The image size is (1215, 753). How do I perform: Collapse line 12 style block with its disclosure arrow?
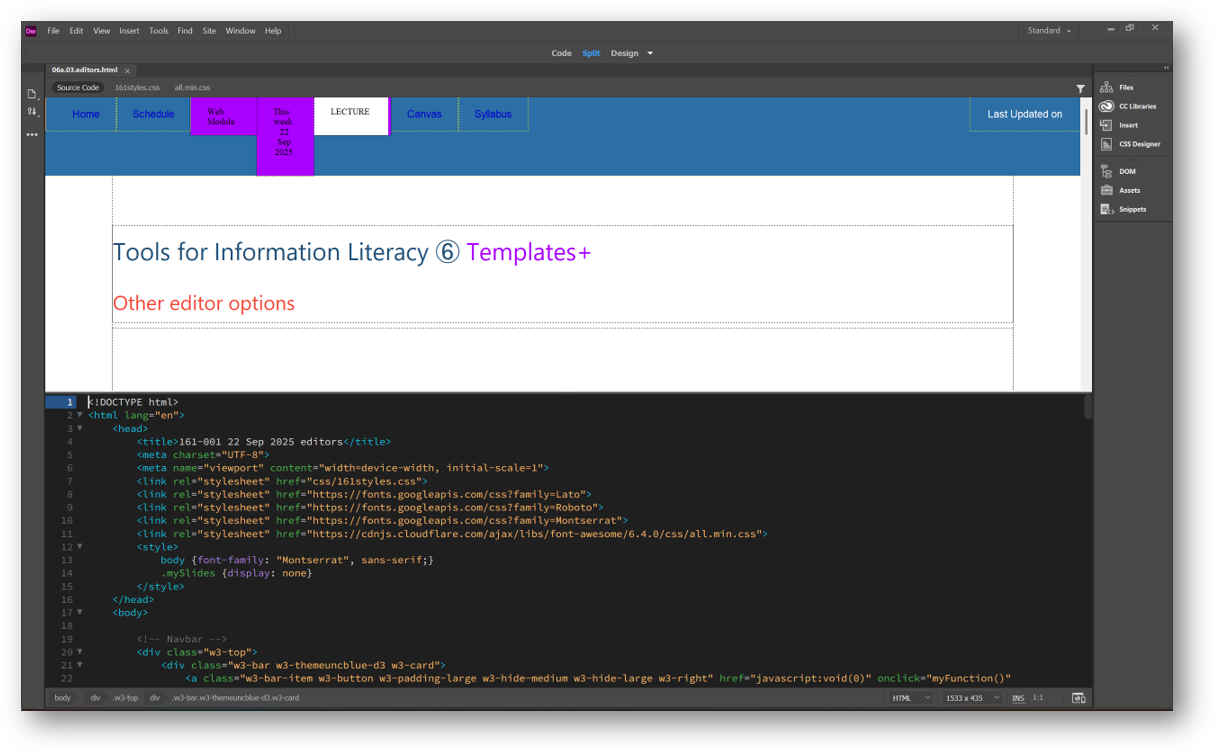click(80, 547)
